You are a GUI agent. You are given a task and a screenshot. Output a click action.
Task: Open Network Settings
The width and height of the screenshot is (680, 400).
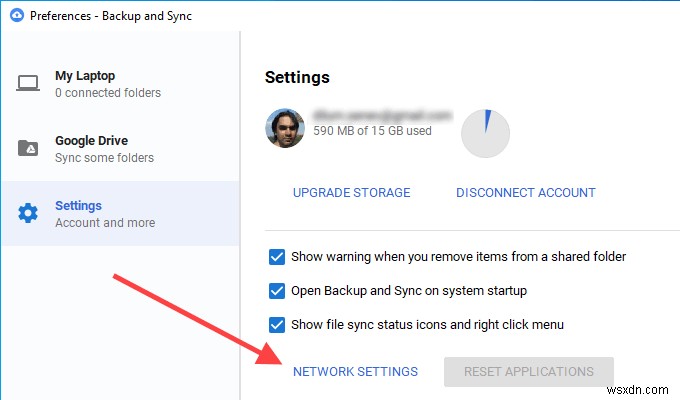pyautogui.click(x=355, y=372)
